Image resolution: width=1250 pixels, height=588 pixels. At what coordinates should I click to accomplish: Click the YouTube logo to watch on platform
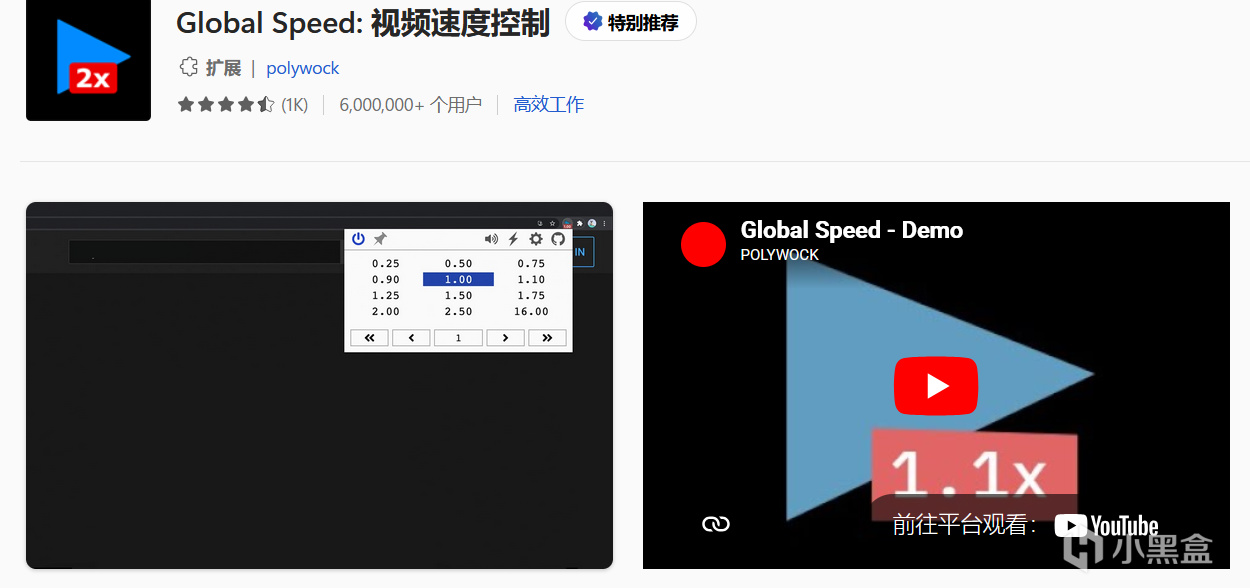point(1106,525)
